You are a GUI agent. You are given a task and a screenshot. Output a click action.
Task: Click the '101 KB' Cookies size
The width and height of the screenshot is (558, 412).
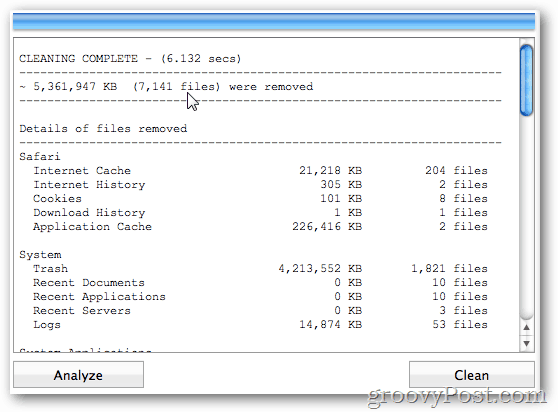pos(341,198)
